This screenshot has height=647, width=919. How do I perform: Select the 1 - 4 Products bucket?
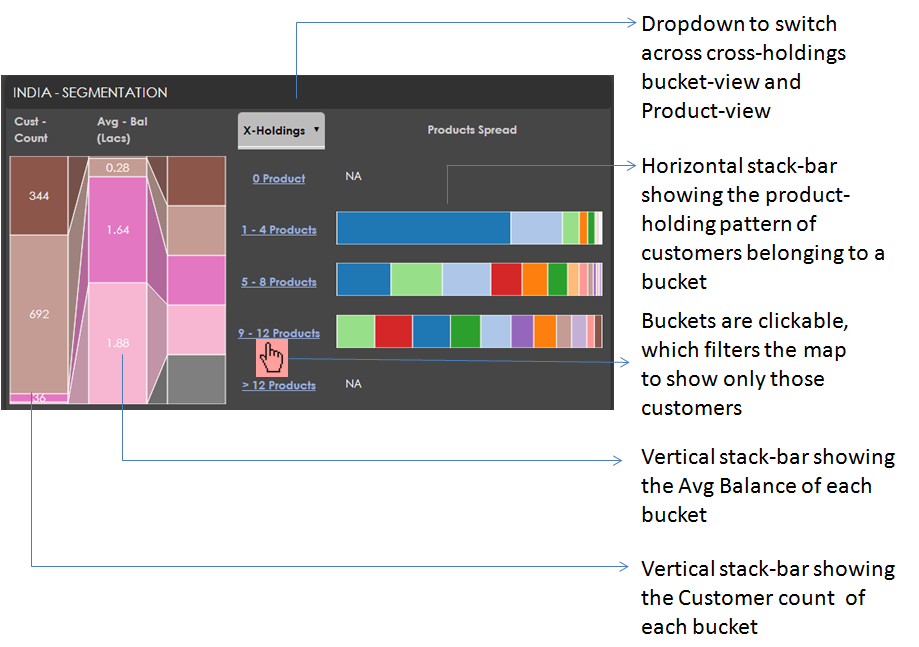tap(279, 230)
